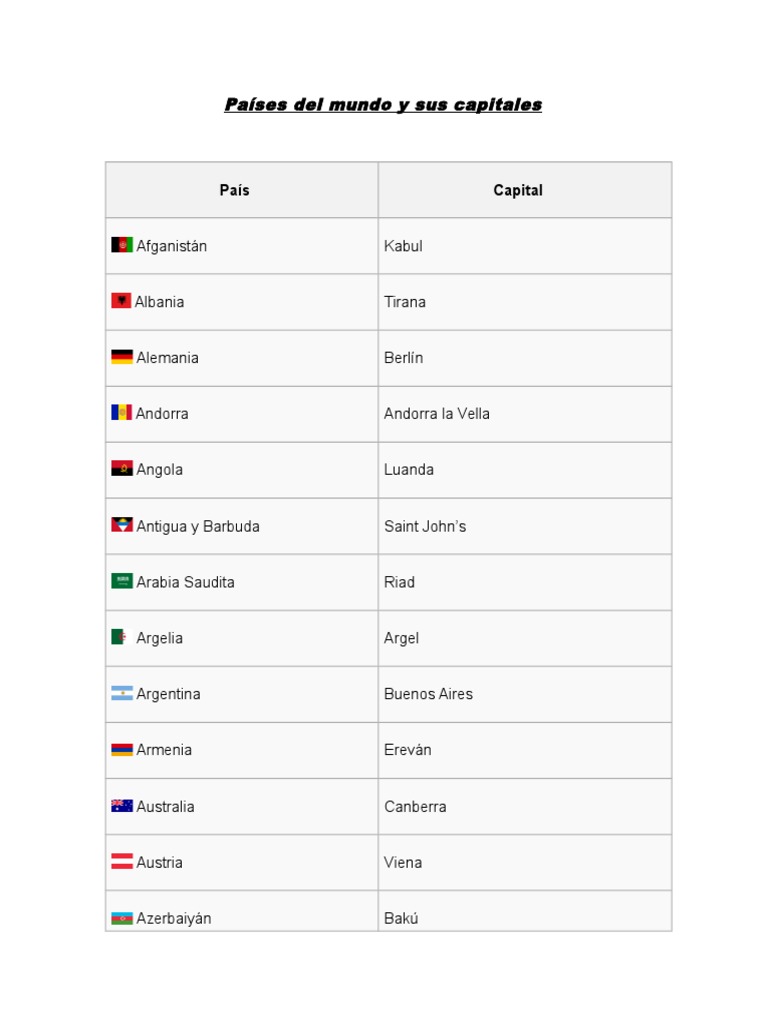Select the Angola flag icon

[122, 469]
